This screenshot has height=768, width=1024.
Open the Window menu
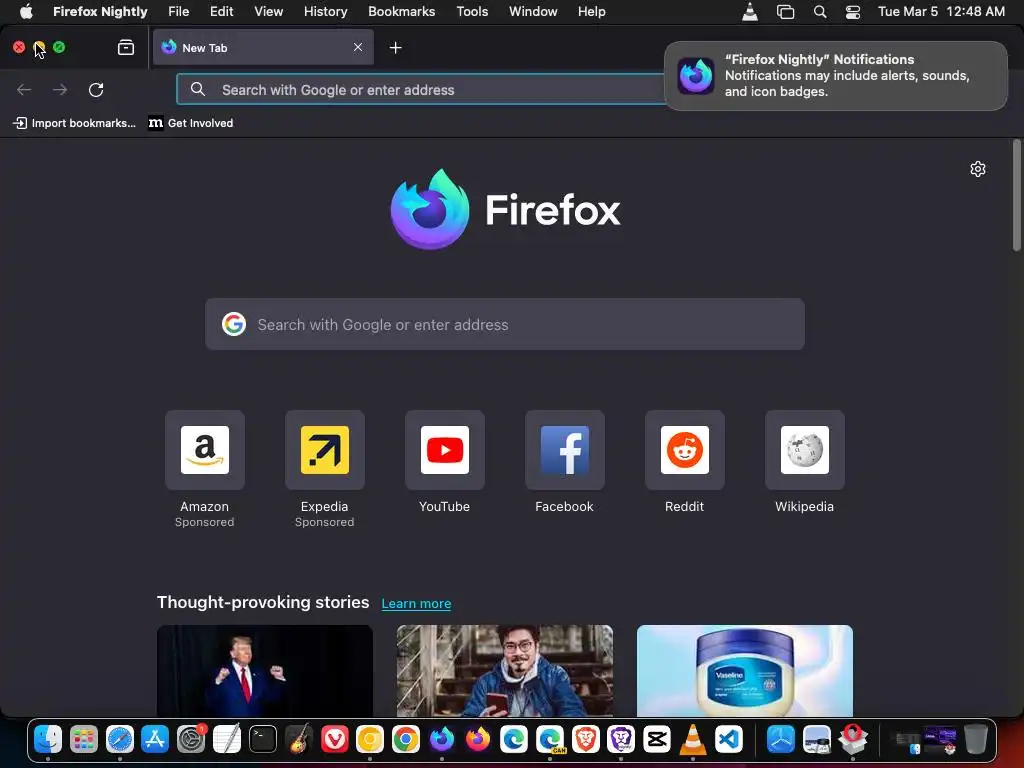[533, 12]
